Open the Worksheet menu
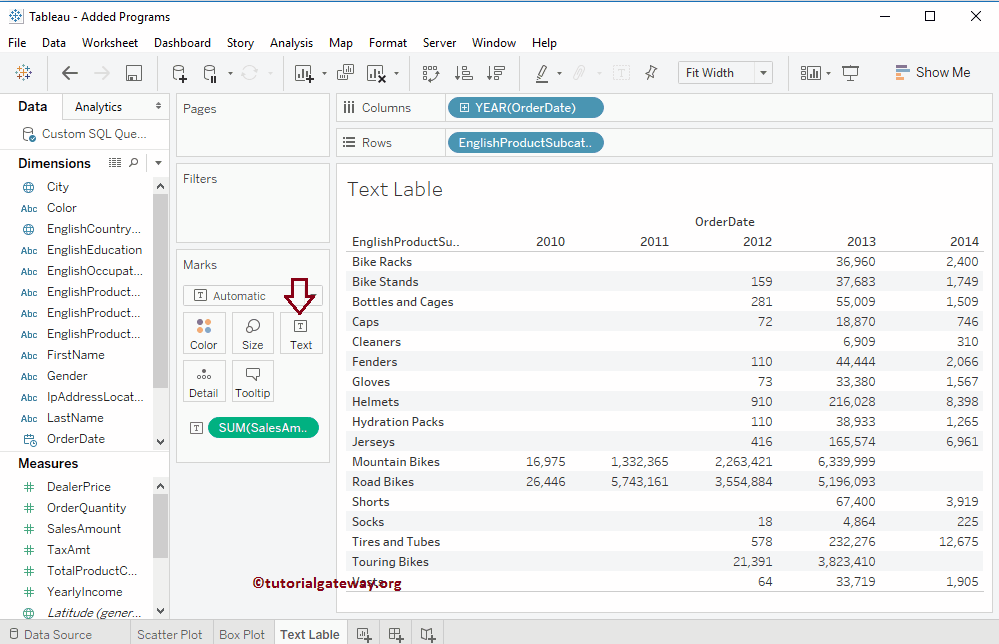Viewport: 999px width, 644px height. pos(110,43)
